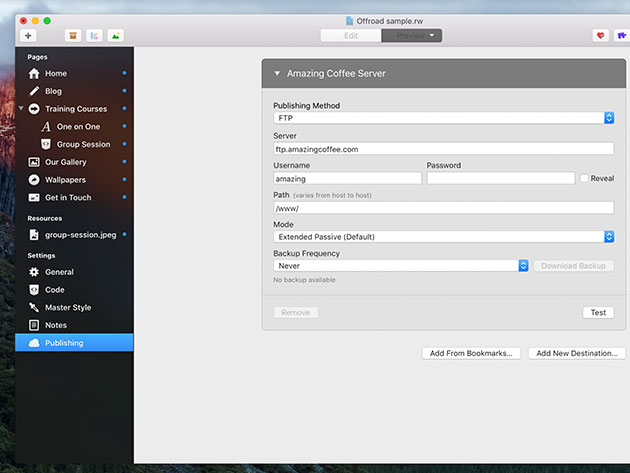Click the Code shield icon in Settings

tap(34, 290)
